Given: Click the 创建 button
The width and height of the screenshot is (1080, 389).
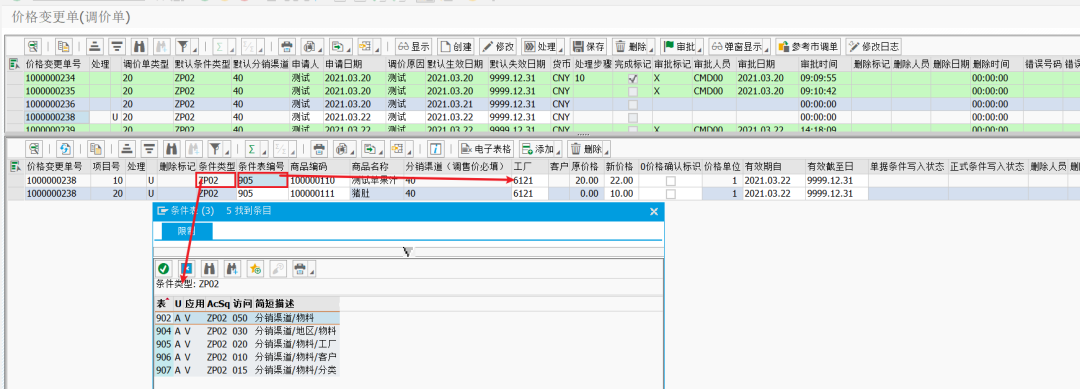Looking at the screenshot, I should click(456, 47).
